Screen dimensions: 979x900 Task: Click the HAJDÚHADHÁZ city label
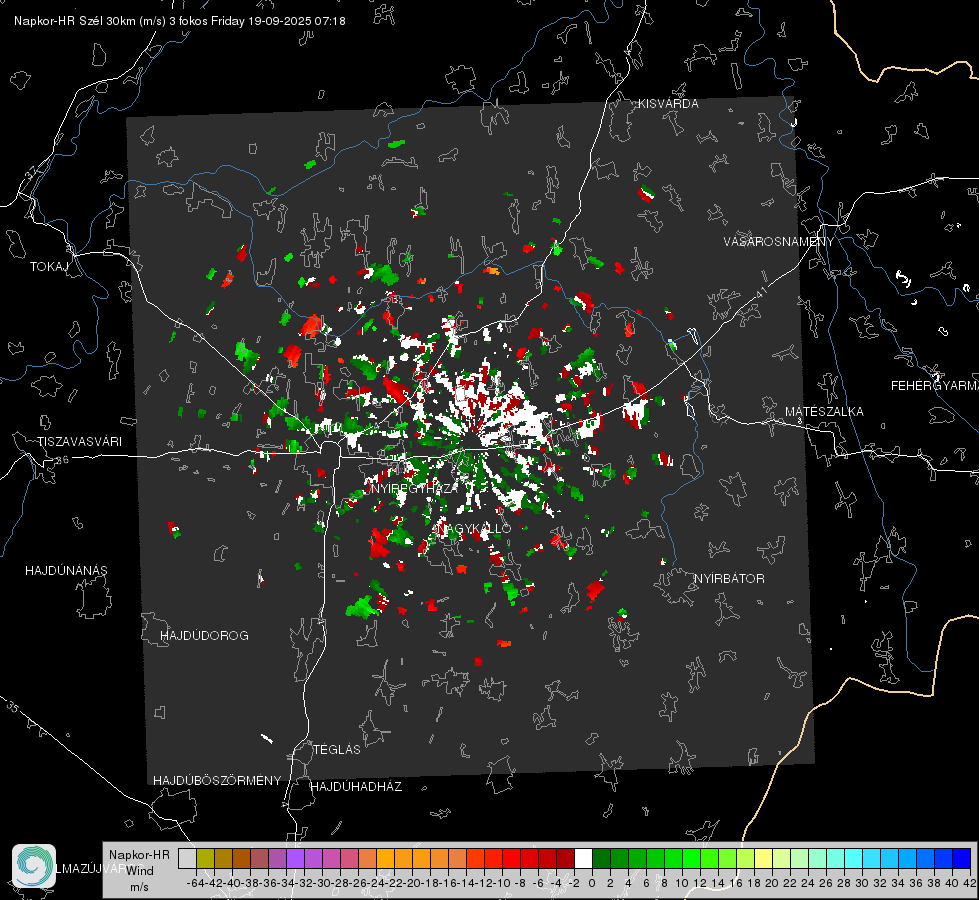pos(356,787)
